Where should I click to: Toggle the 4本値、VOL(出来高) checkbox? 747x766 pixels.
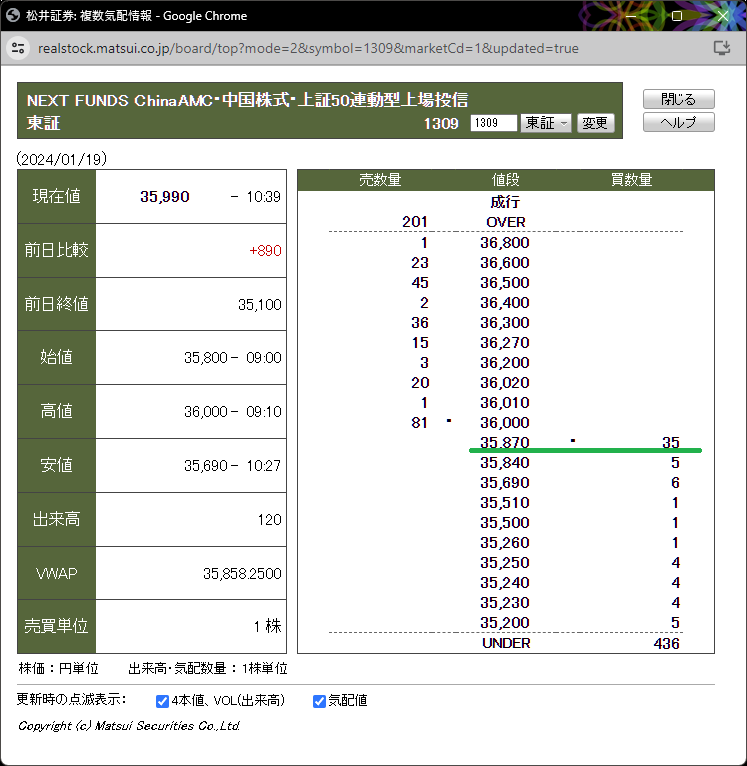click(162, 701)
